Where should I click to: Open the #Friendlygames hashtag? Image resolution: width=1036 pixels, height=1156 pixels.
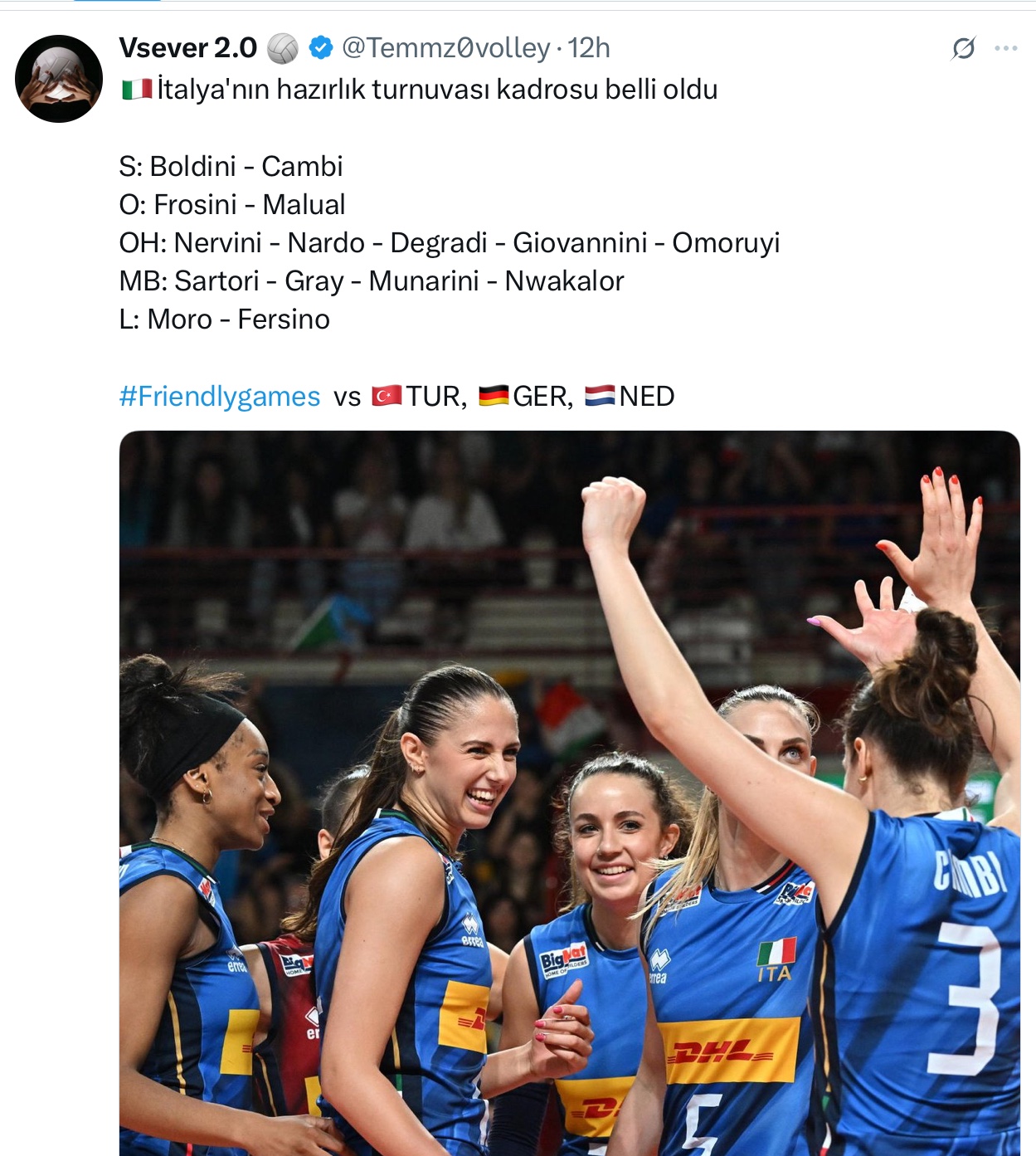tap(220, 397)
